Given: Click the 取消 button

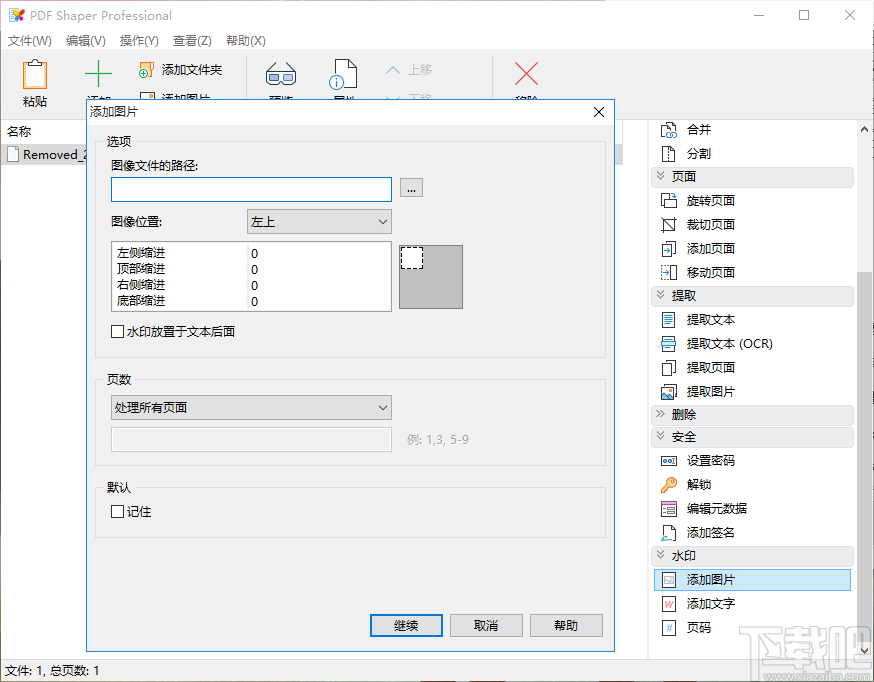Looking at the screenshot, I should tap(486, 625).
